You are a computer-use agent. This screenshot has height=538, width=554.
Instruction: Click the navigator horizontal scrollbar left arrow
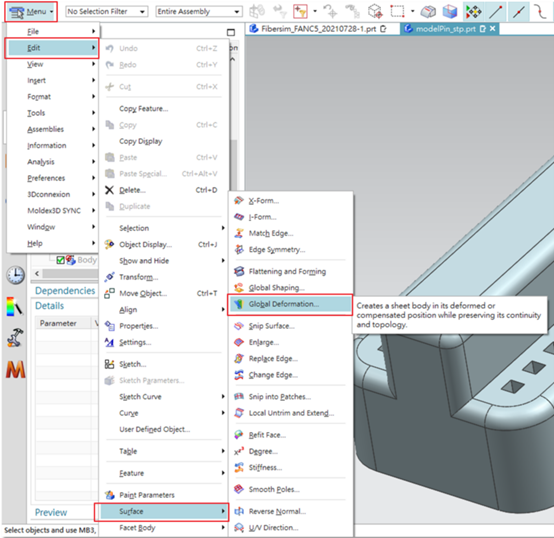coord(37,273)
